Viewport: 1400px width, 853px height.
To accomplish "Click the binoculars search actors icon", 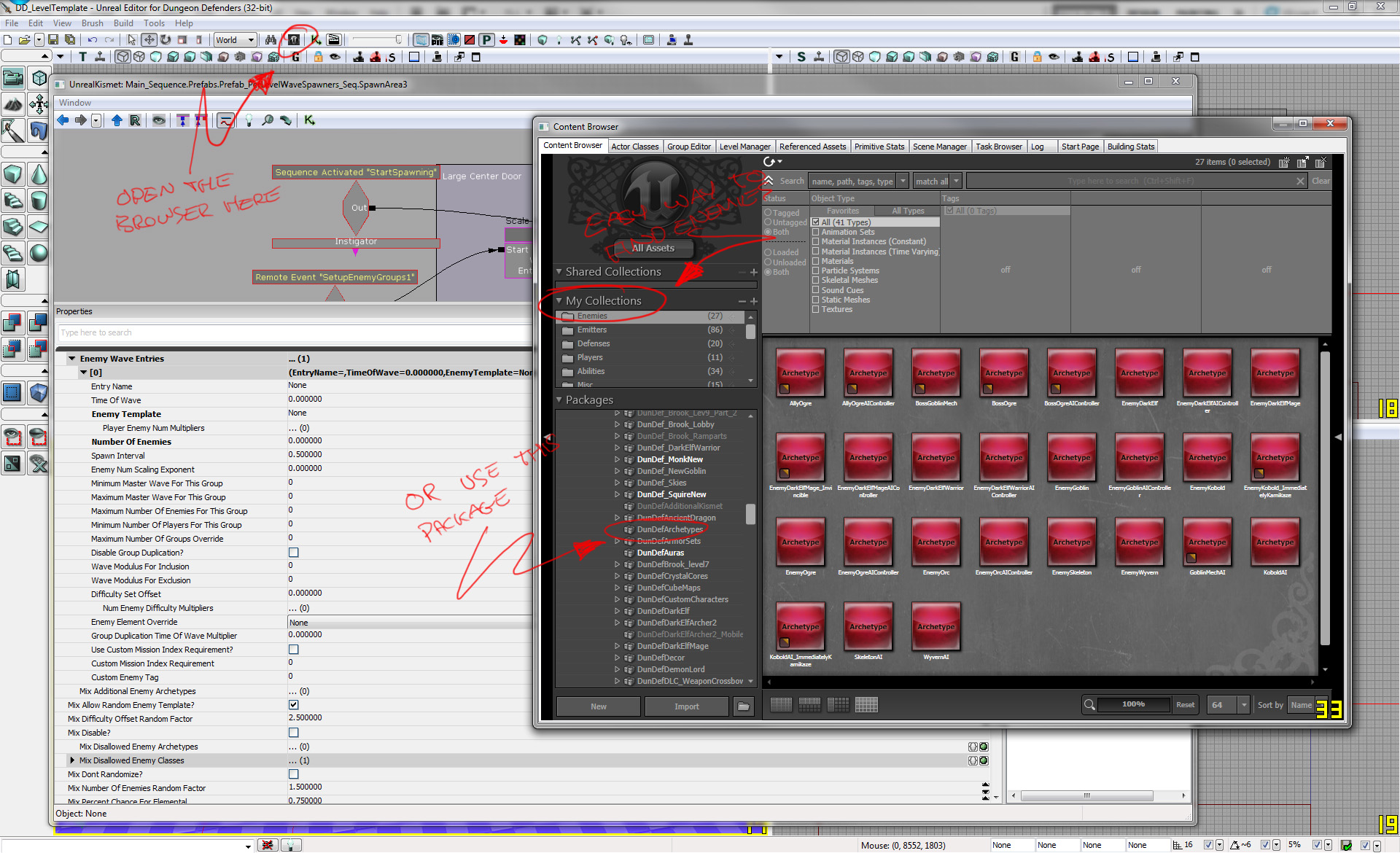I will [271, 39].
